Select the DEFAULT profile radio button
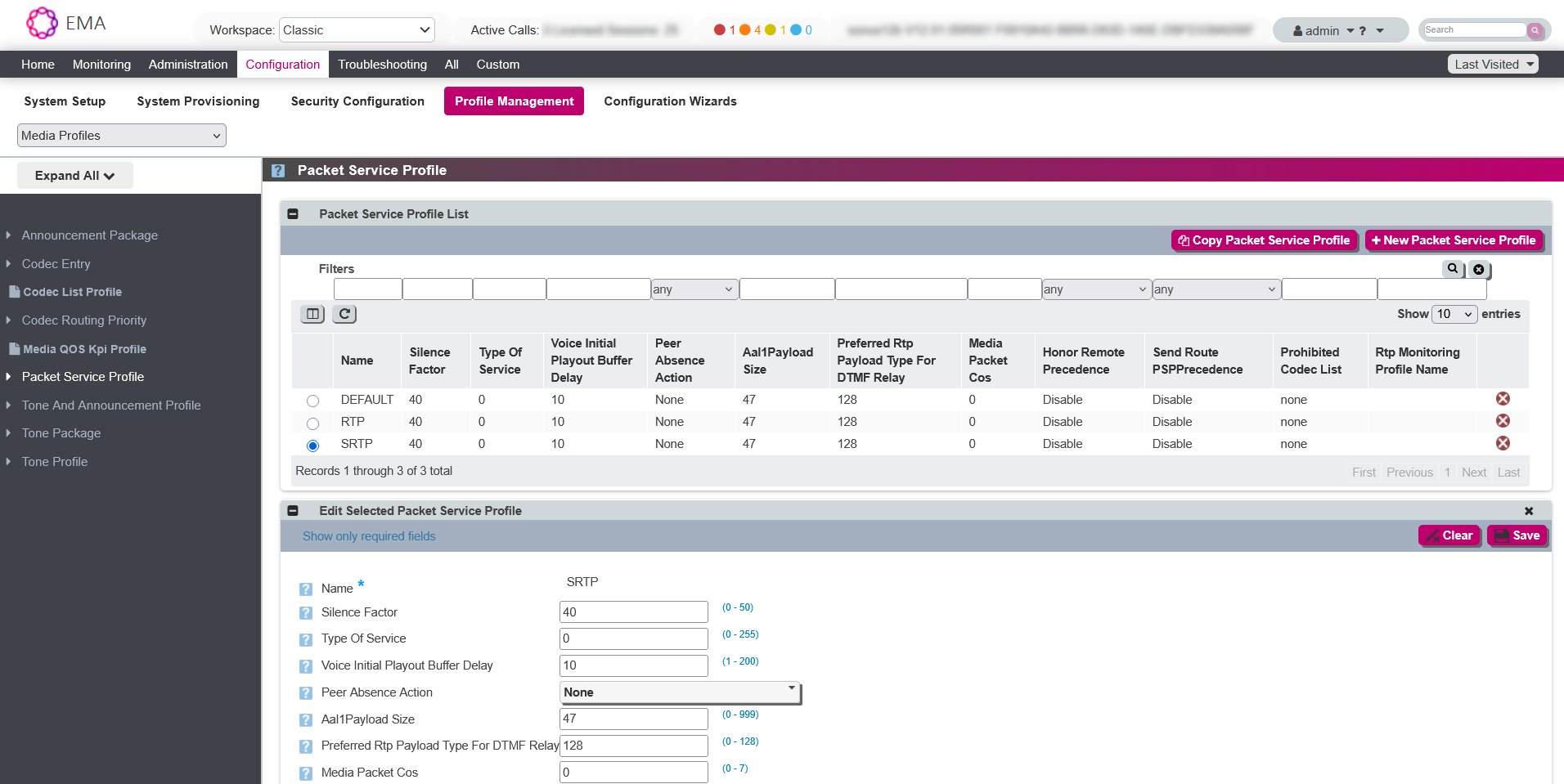This screenshot has height=784, width=1564. (x=312, y=401)
